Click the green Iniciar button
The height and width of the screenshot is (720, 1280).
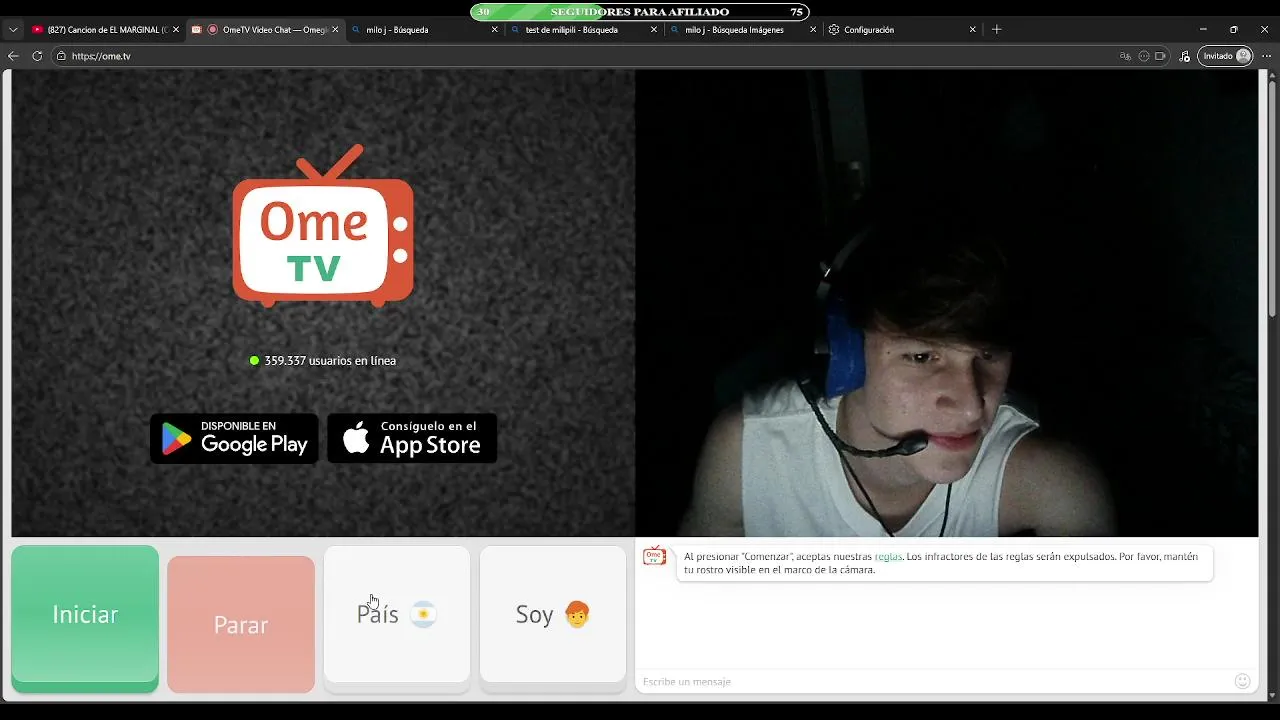pos(85,618)
